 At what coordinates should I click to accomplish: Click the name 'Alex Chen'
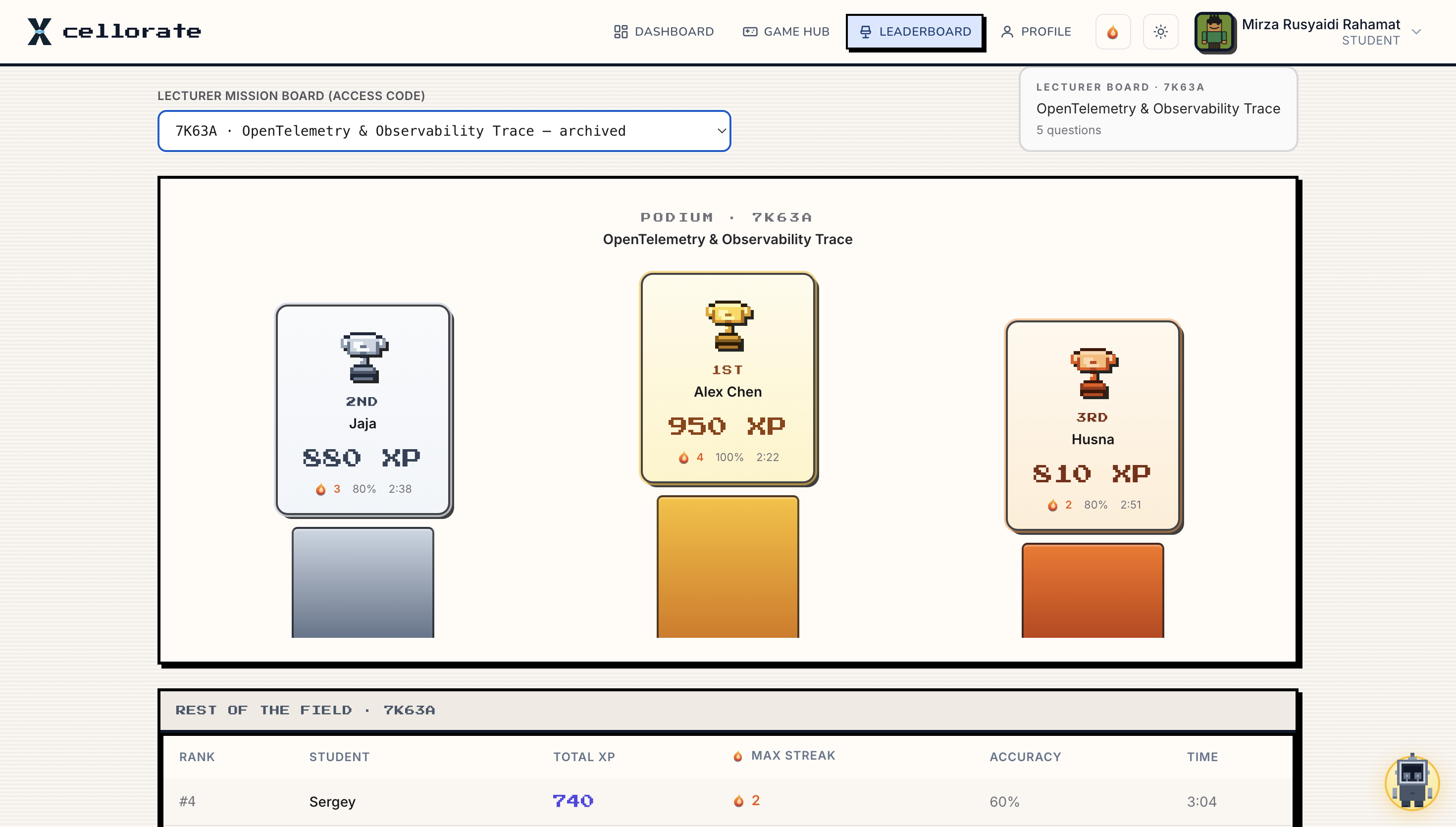(728, 392)
